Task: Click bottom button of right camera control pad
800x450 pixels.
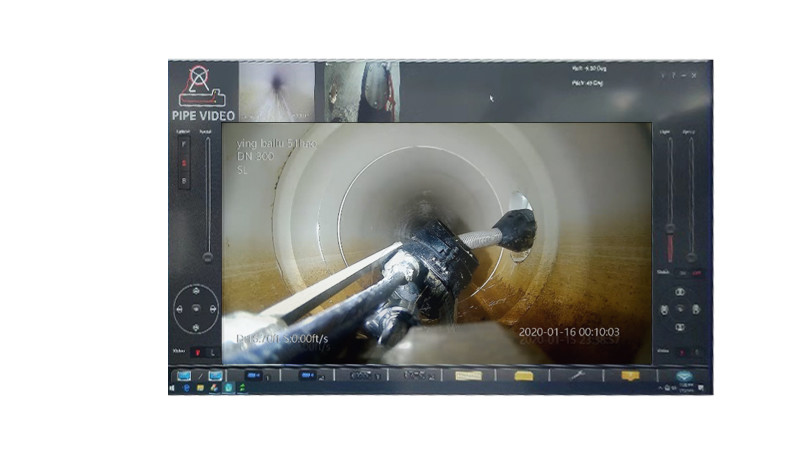Action: (680, 327)
